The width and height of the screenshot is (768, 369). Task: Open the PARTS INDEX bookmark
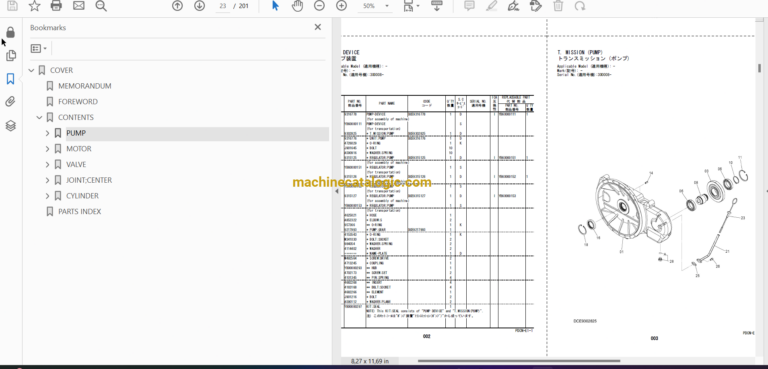[x=80, y=212]
